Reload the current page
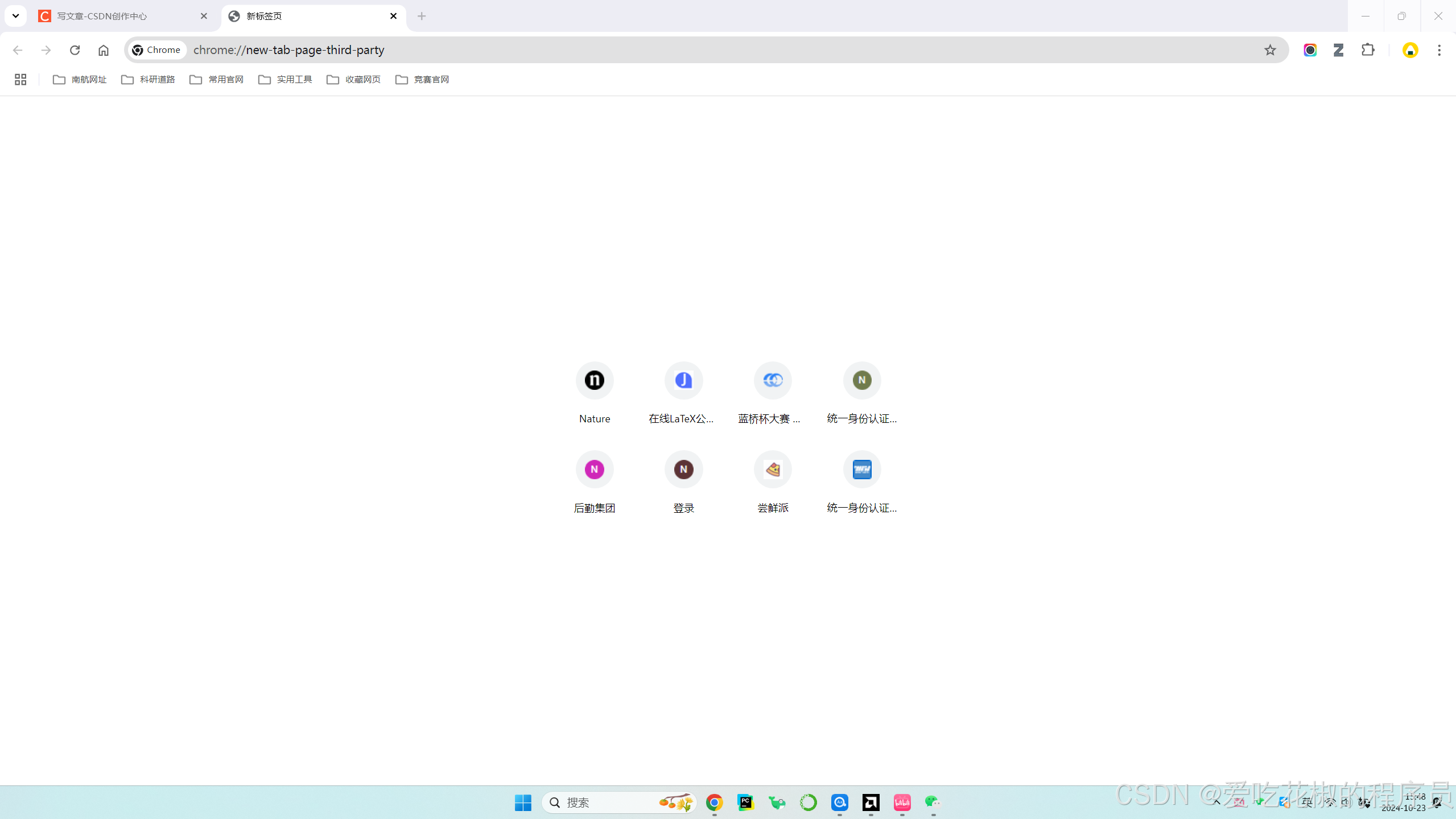This screenshot has width=1456, height=819. (x=75, y=50)
